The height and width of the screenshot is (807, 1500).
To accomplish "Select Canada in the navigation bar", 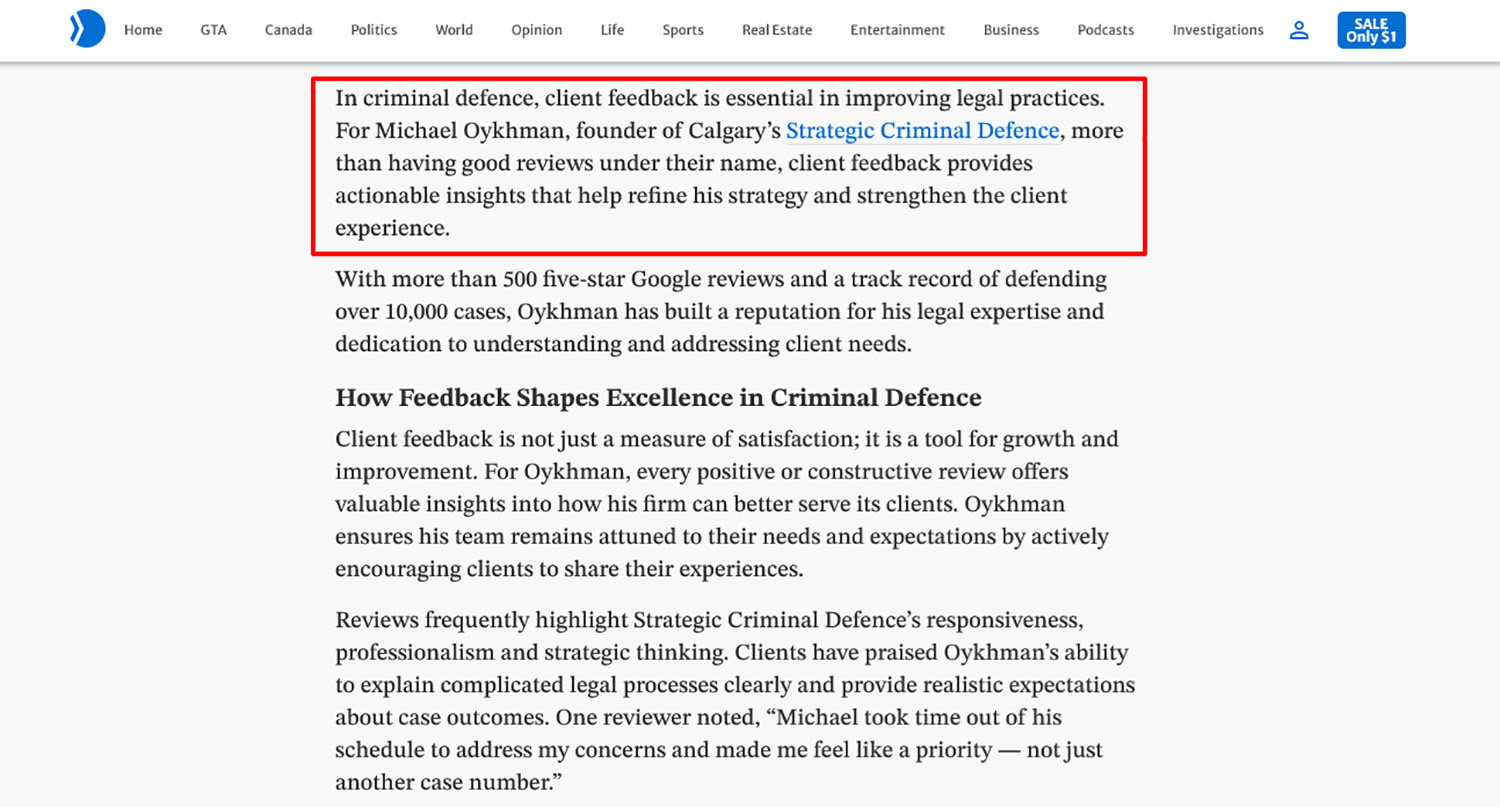I will (289, 30).
